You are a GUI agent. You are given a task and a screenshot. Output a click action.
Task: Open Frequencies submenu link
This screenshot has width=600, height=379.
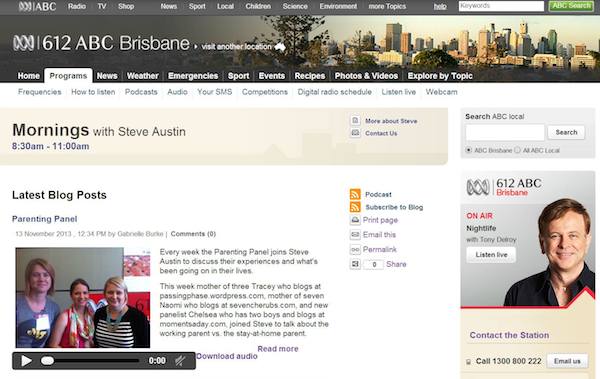39,92
